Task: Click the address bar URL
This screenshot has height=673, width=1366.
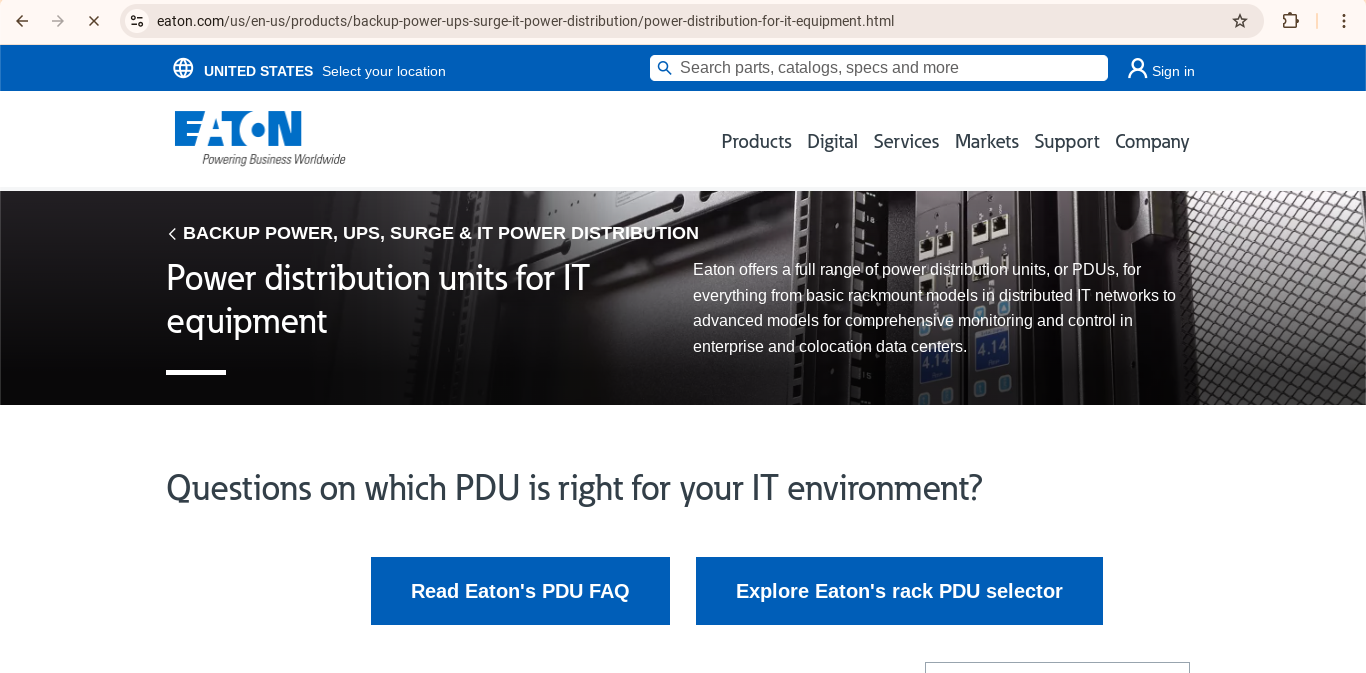Action: [525, 21]
